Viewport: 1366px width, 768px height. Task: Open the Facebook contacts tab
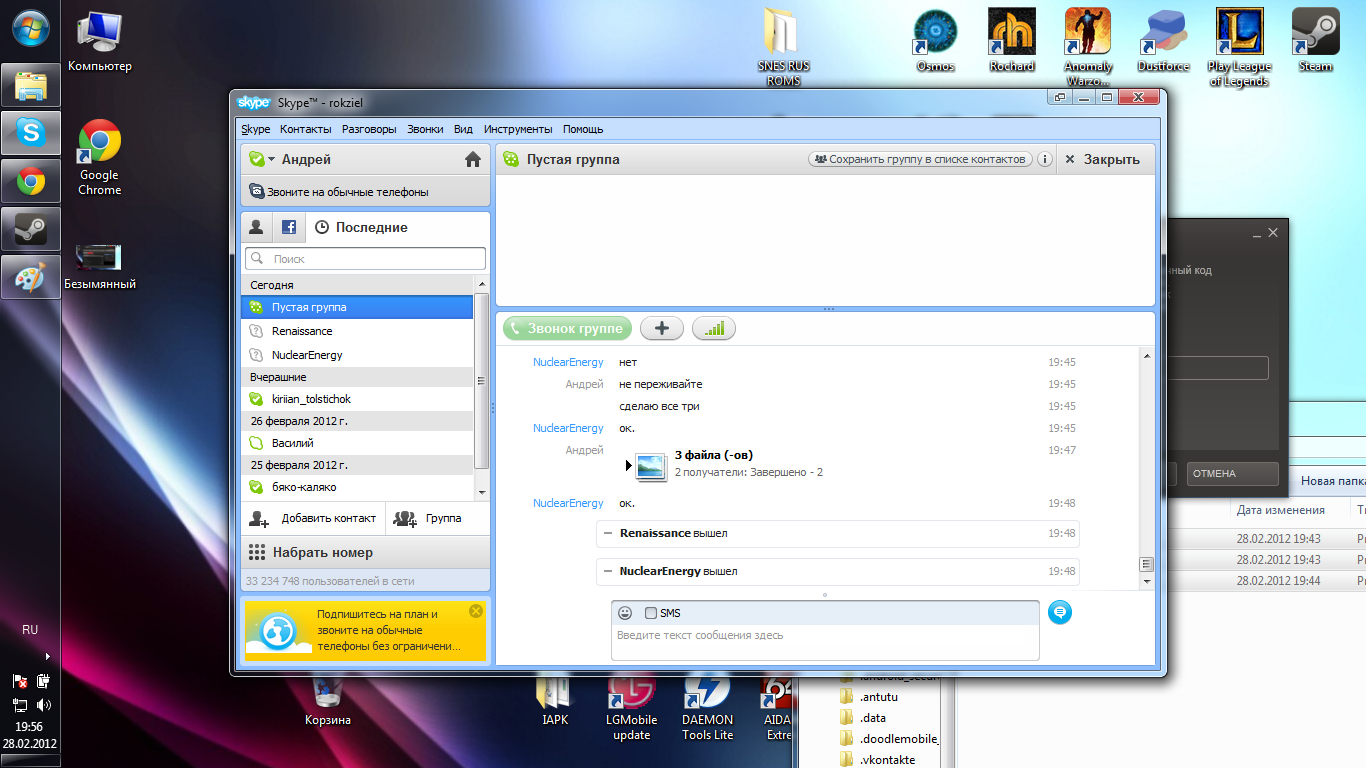click(x=288, y=227)
